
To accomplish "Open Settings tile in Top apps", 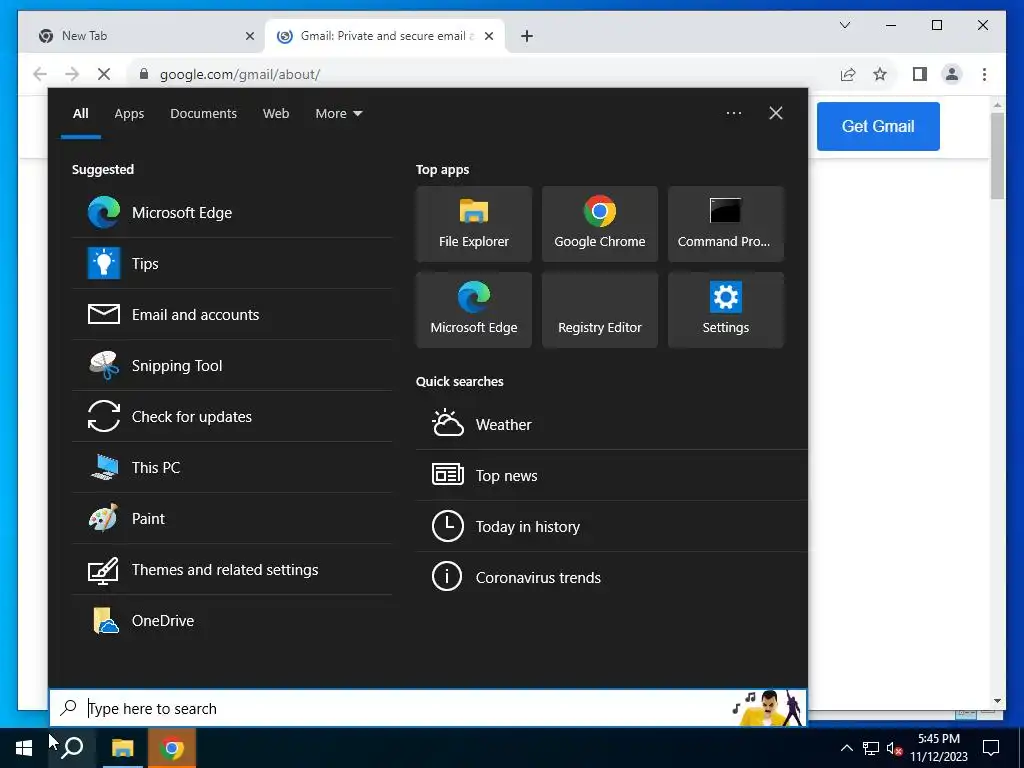I will 726,310.
